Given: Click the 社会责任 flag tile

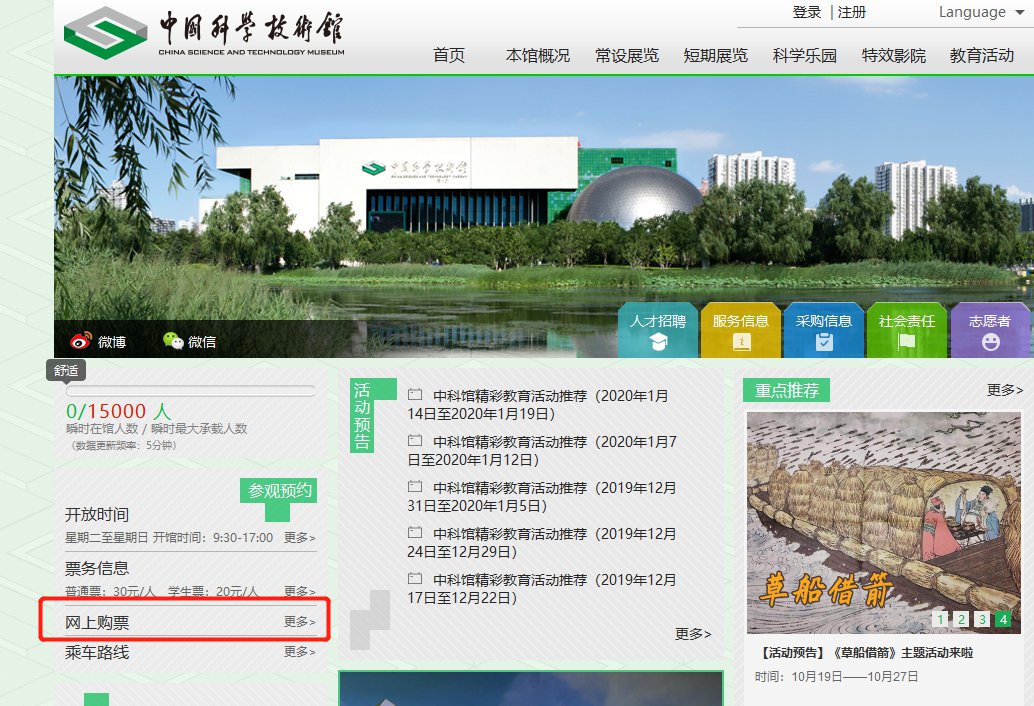Looking at the screenshot, I should [x=906, y=331].
